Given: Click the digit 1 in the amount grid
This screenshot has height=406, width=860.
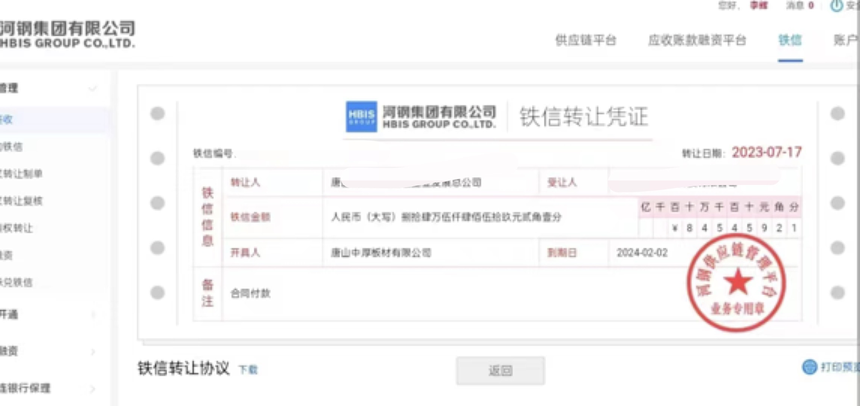Looking at the screenshot, I should pyautogui.click(x=794, y=228).
